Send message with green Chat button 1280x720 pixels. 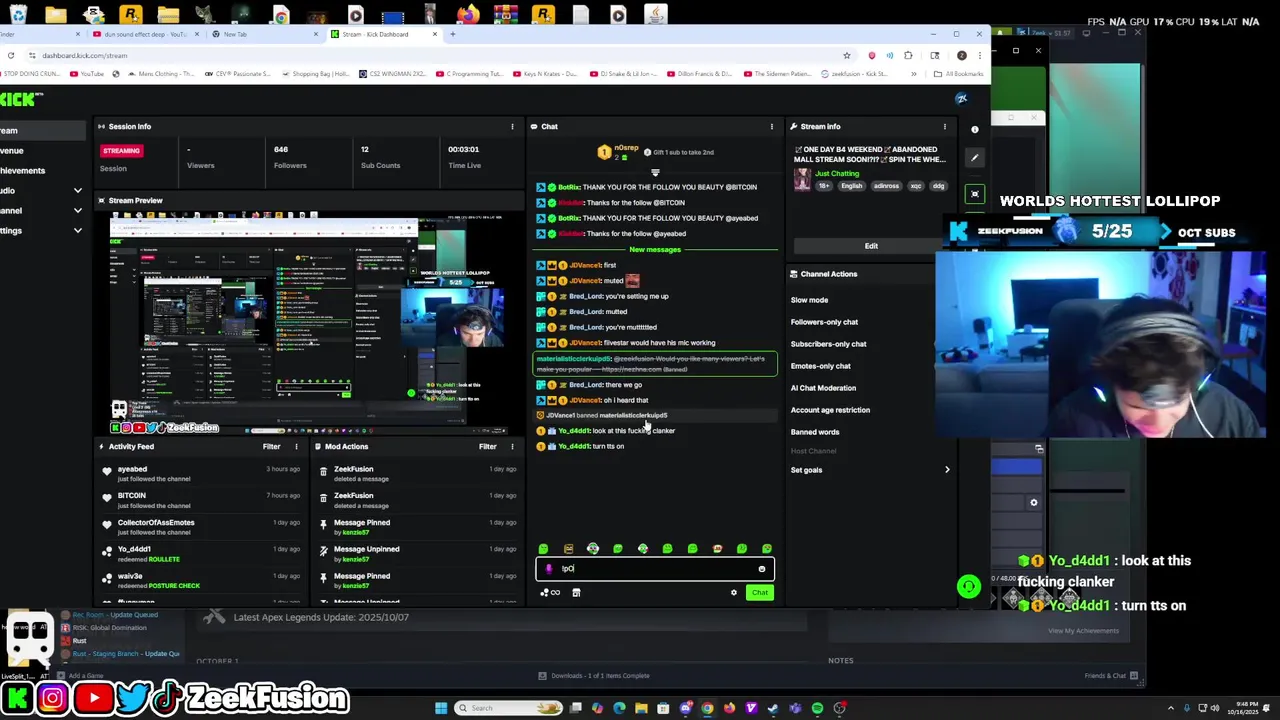[760, 593]
